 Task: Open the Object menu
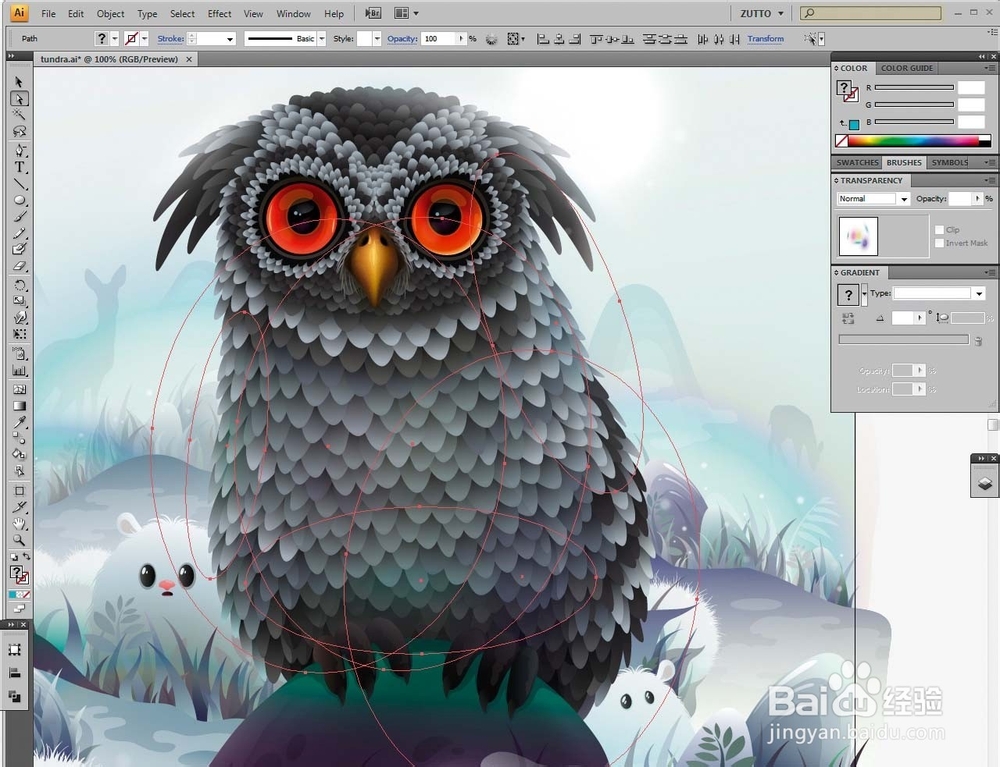(110, 13)
